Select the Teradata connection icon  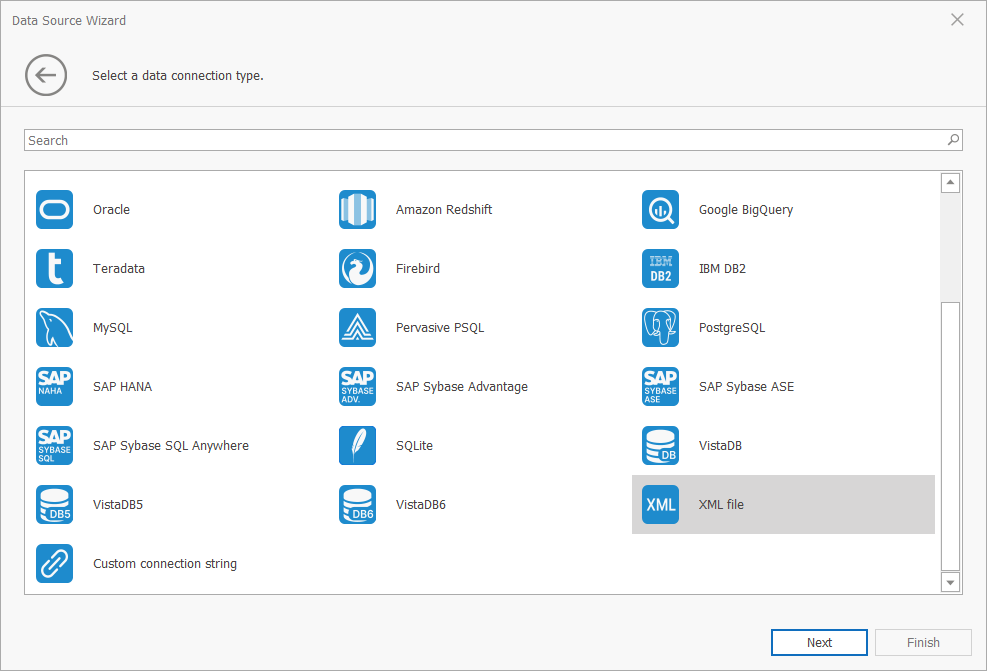(x=55, y=269)
